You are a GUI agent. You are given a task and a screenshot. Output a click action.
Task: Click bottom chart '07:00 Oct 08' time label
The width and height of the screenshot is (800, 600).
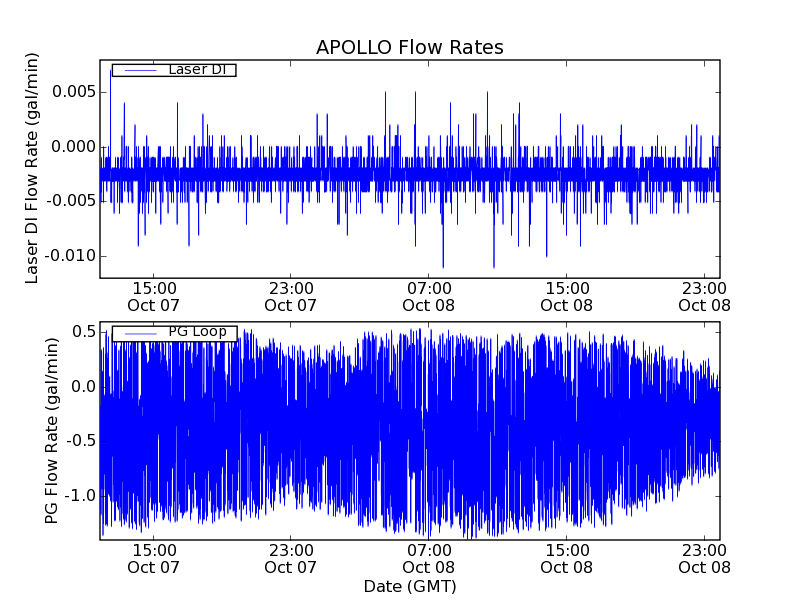[429, 559]
